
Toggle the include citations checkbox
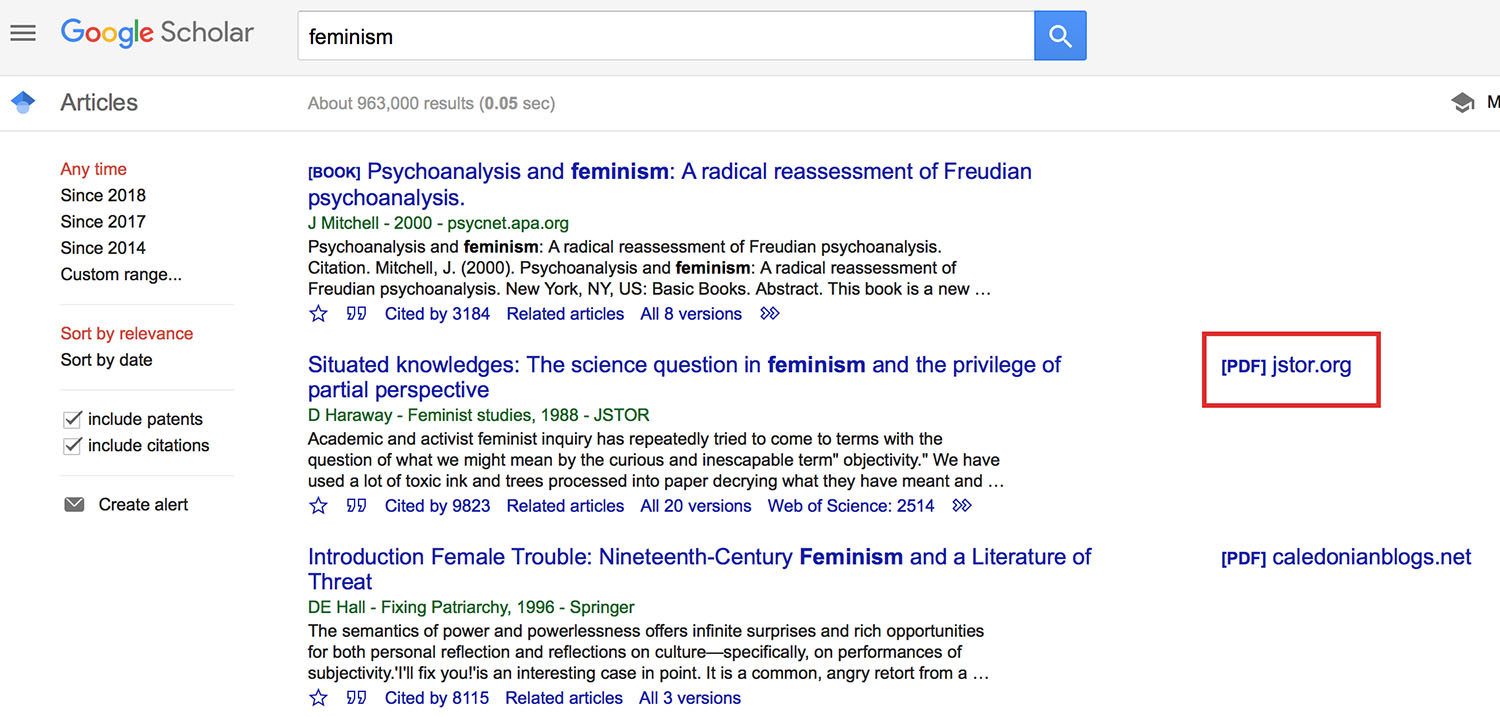tap(72, 445)
